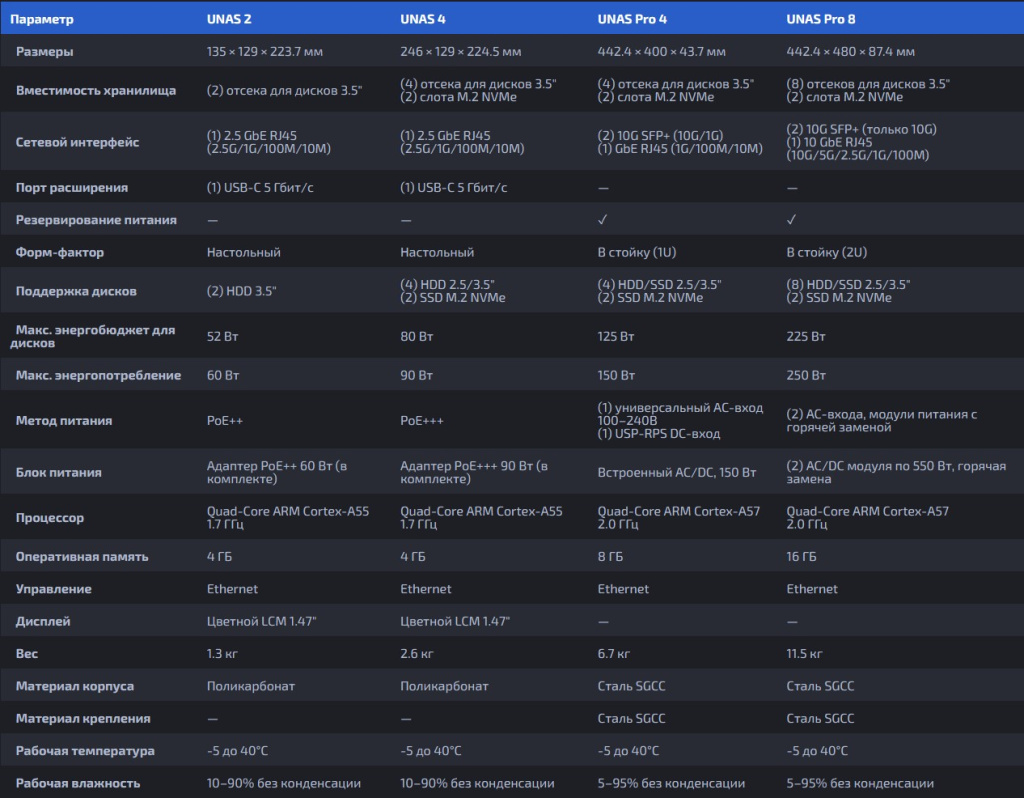1024x798 pixels.
Task: Click the "Сетевой интерфейс" row label
Action: pos(77,142)
